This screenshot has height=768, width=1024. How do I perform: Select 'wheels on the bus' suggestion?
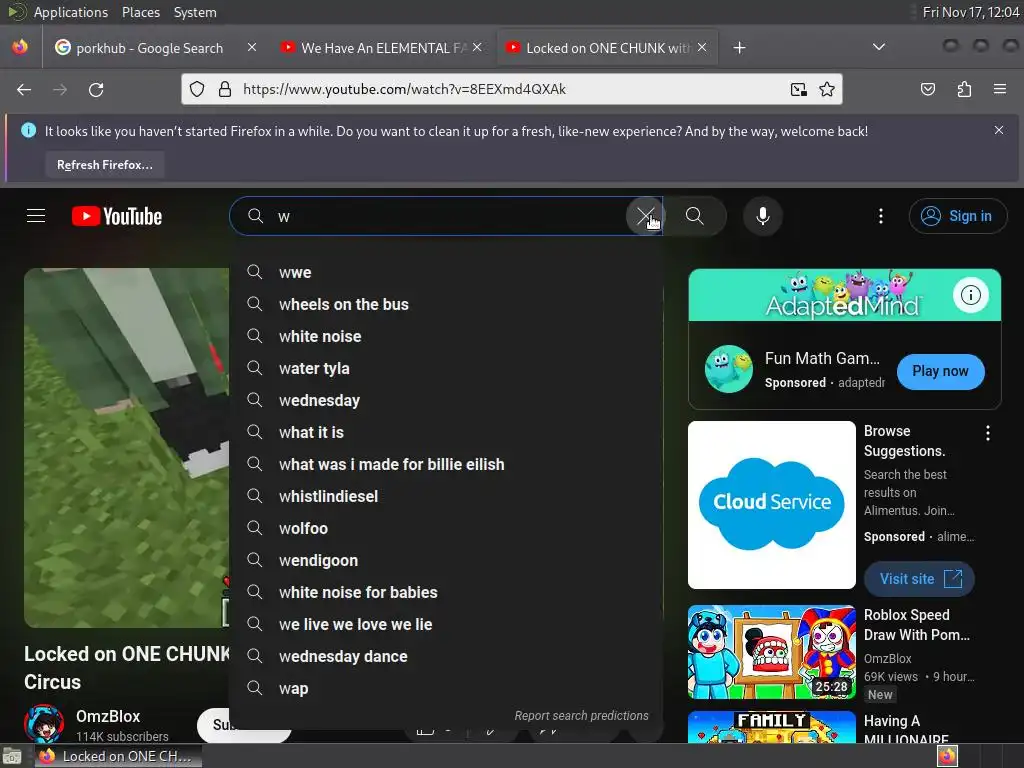pos(446,304)
